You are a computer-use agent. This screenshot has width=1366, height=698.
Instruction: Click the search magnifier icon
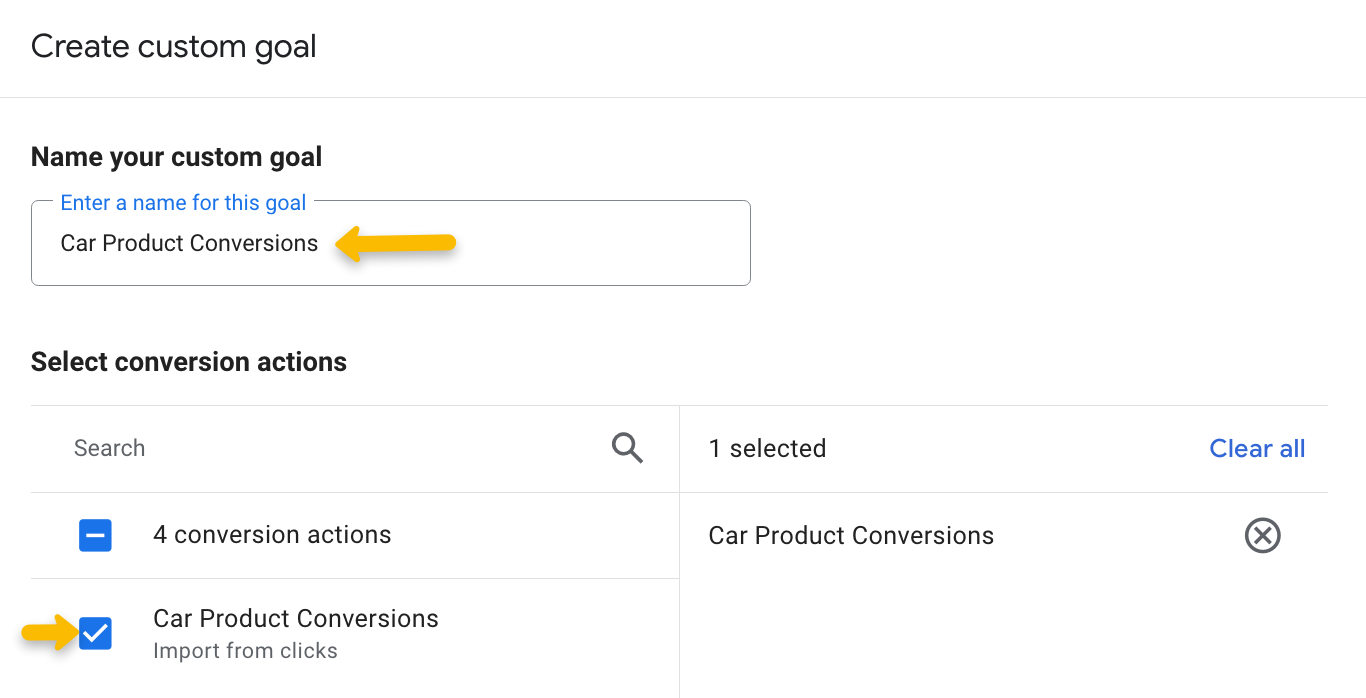627,448
